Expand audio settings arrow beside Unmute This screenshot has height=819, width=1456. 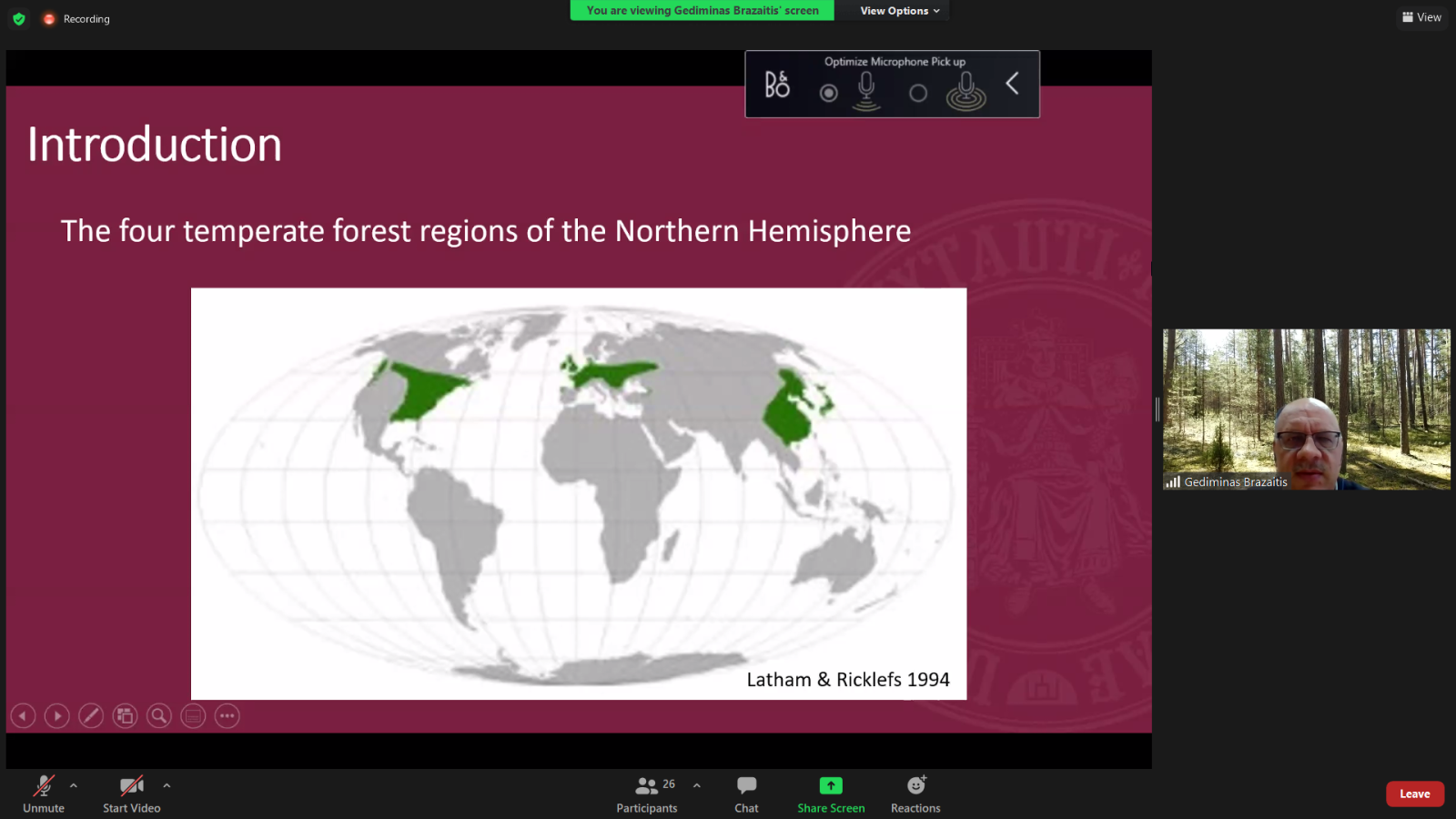click(74, 785)
